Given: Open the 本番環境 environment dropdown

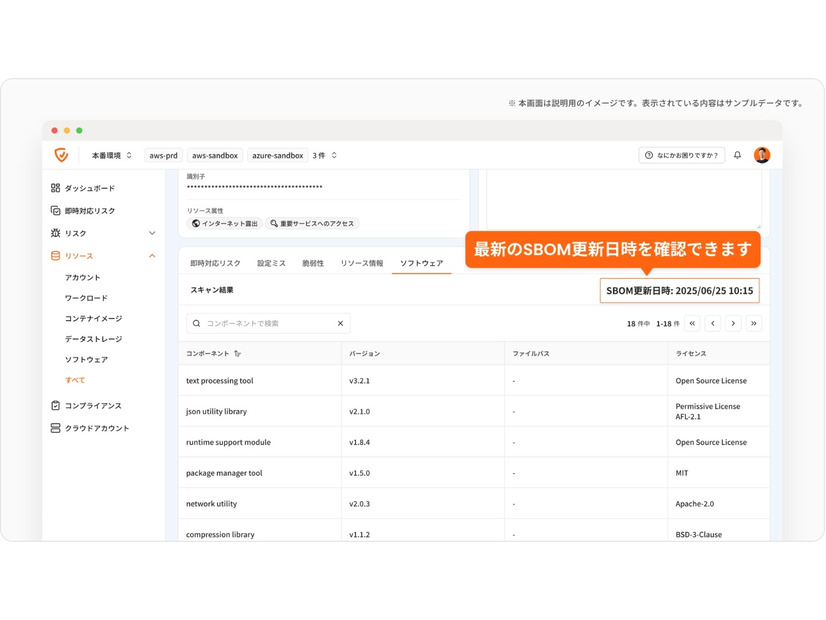Looking at the screenshot, I should (109, 155).
